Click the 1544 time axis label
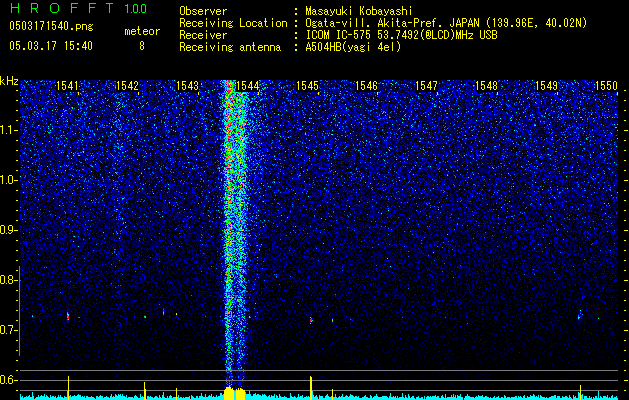 click(x=248, y=86)
